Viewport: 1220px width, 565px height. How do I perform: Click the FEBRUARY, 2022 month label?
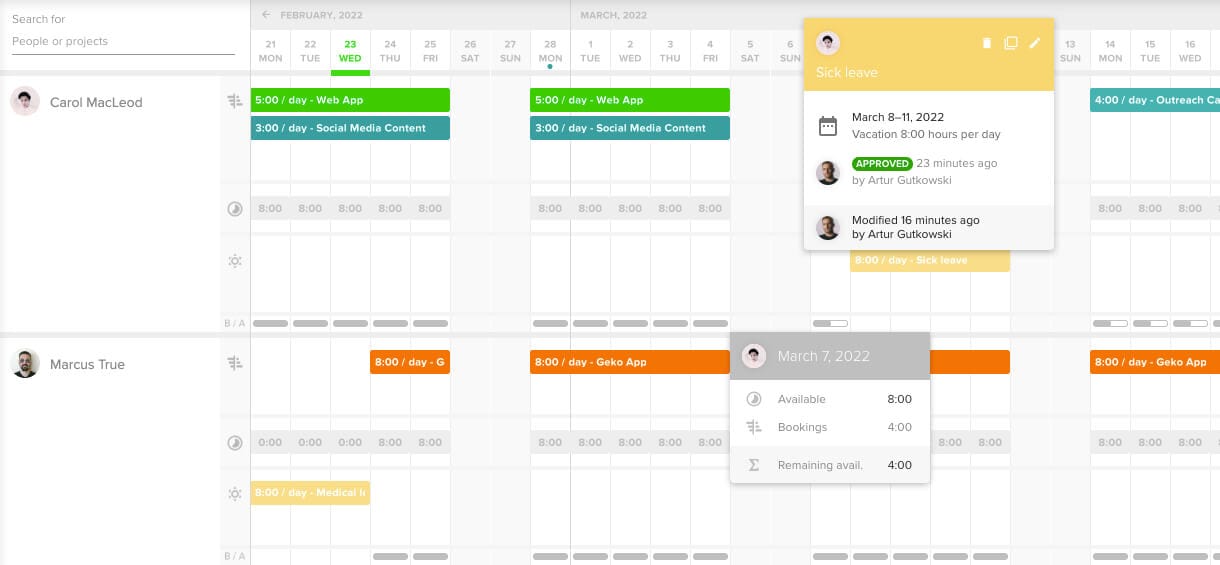(322, 16)
